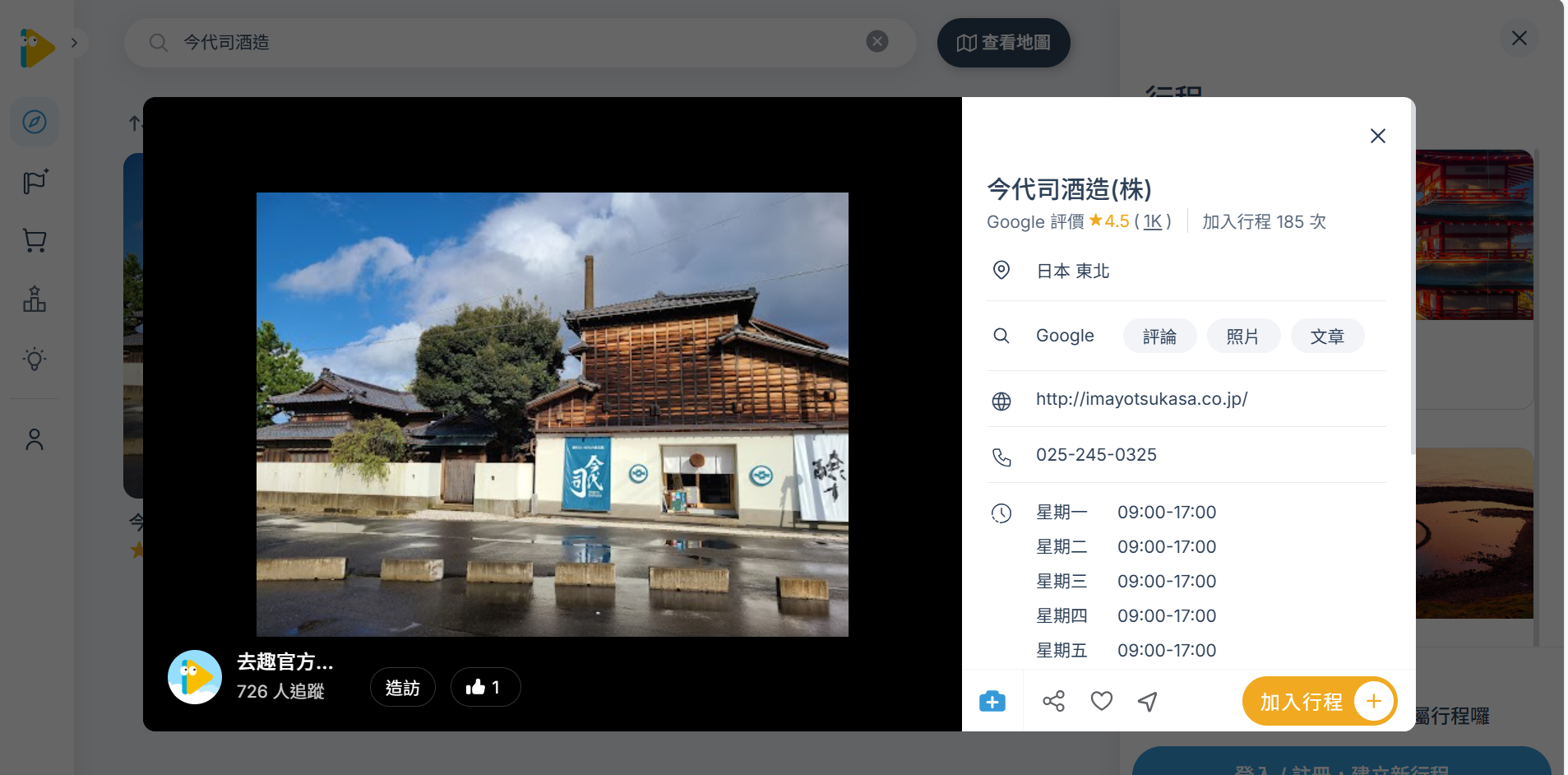
Task: Open the shopping cart icon in sidebar
Action: coord(35,240)
